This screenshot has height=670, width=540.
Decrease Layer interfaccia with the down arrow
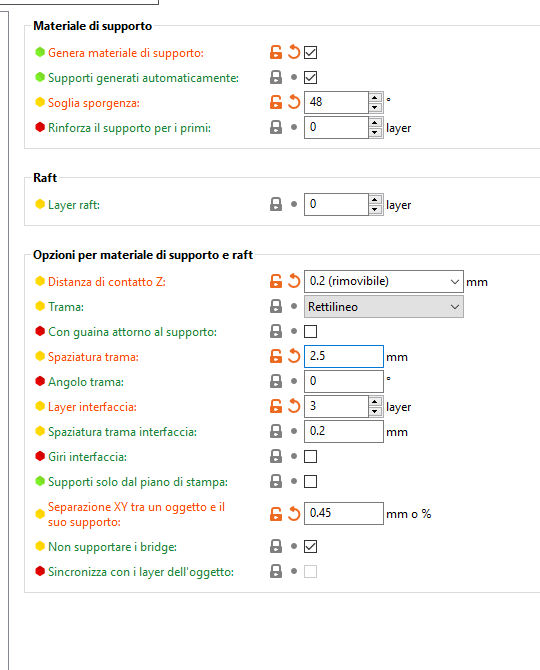375,411
